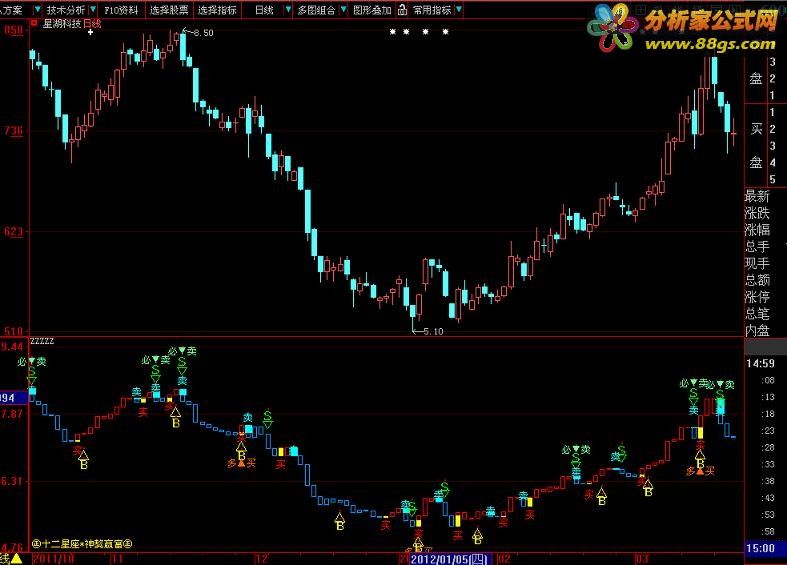Click the ZZZZZ indicator name label
The width and height of the screenshot is (787, 565).
[x=42, y=341]
